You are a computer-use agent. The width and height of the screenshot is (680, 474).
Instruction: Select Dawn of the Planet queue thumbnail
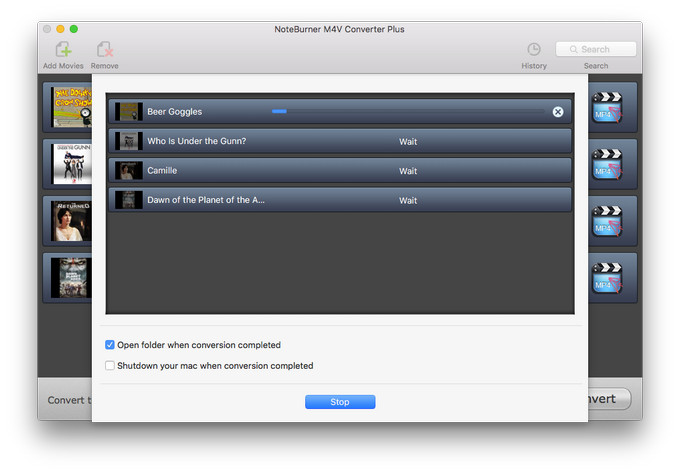[x=129, y=200]
